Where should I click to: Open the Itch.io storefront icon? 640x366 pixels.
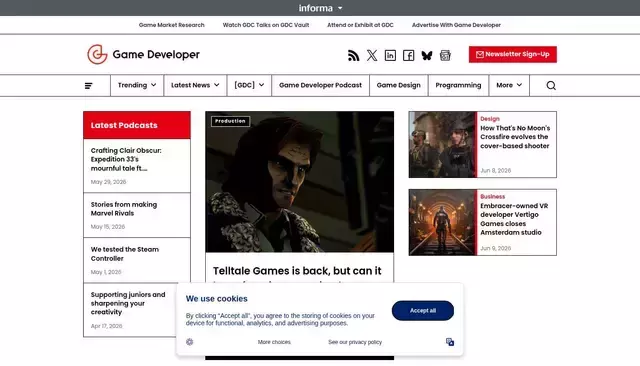click(x=445, y=55)
